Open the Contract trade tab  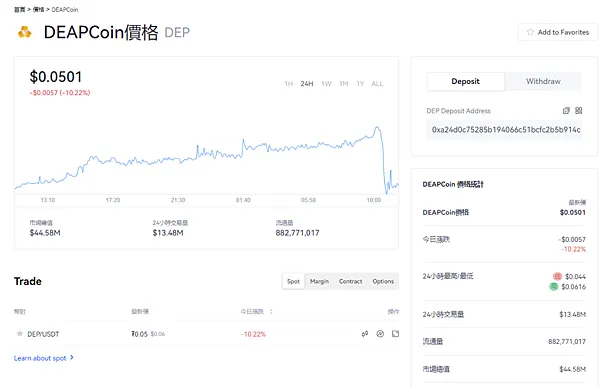coord(351,281)
